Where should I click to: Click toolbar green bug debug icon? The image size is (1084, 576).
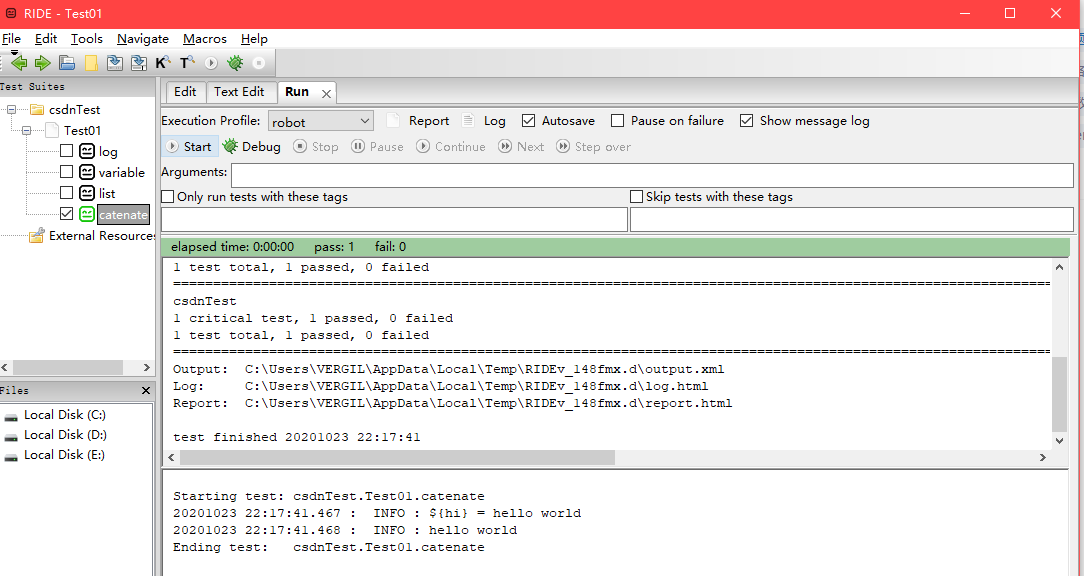tap(235, 64)
